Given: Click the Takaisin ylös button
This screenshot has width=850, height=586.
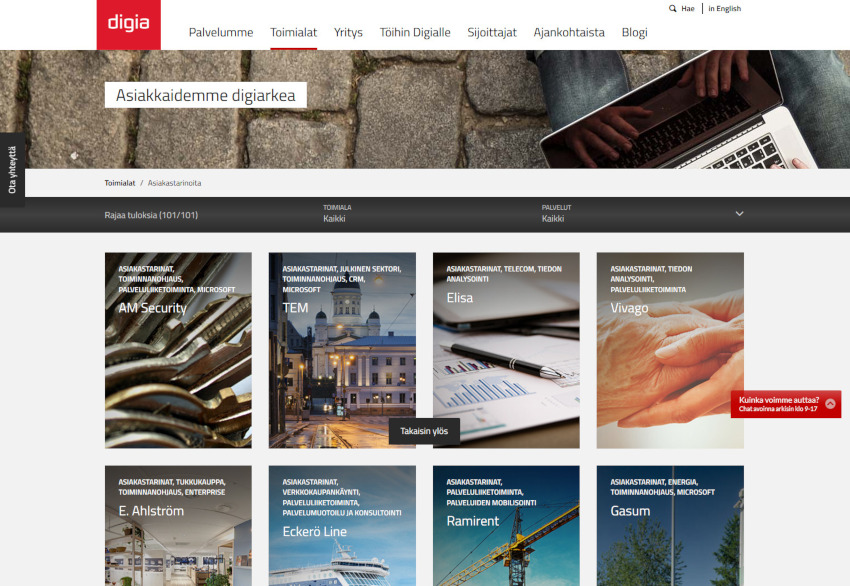Looking at the screenshot, I should tap(424, 432).
